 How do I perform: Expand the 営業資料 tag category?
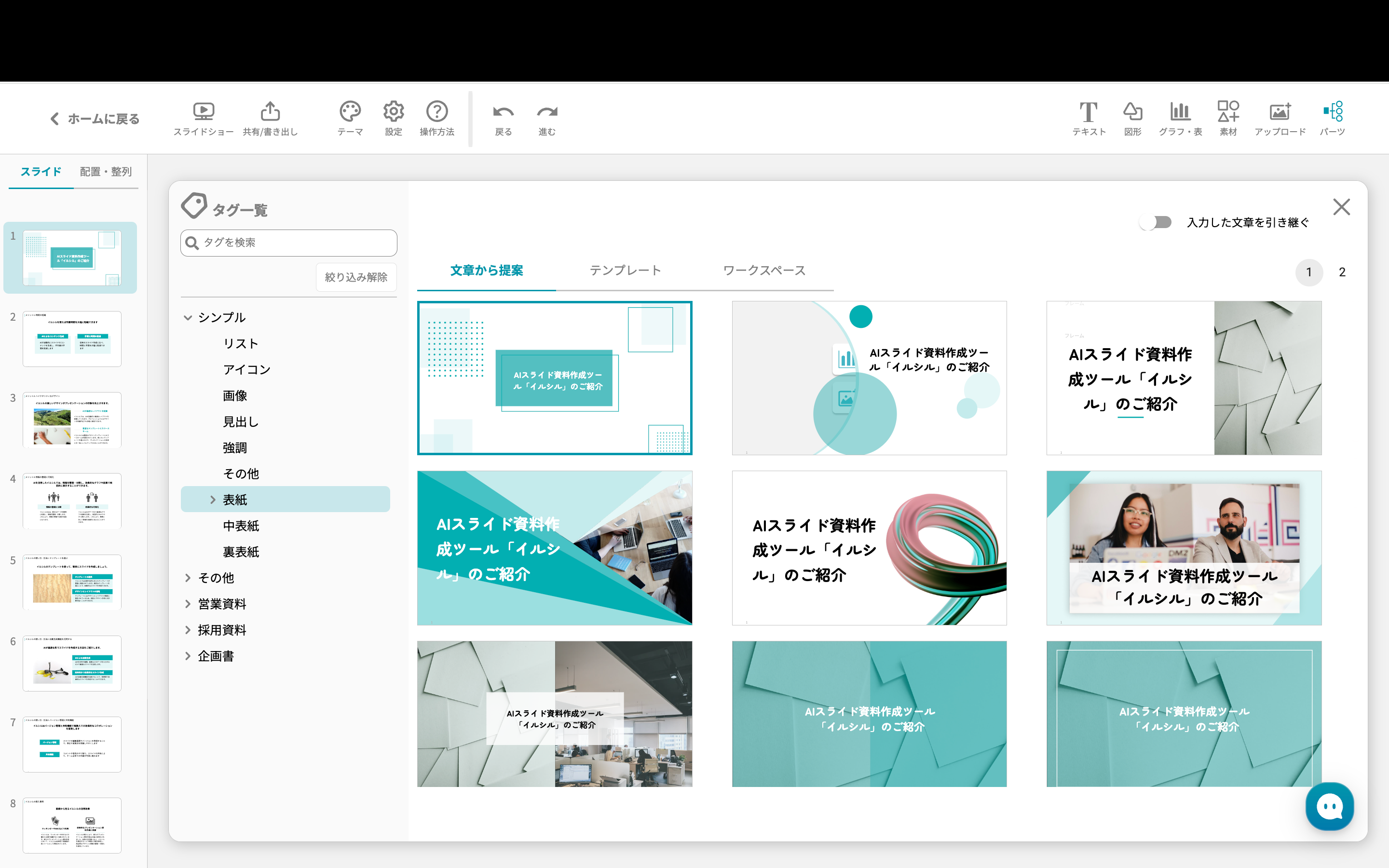[188, 604]
